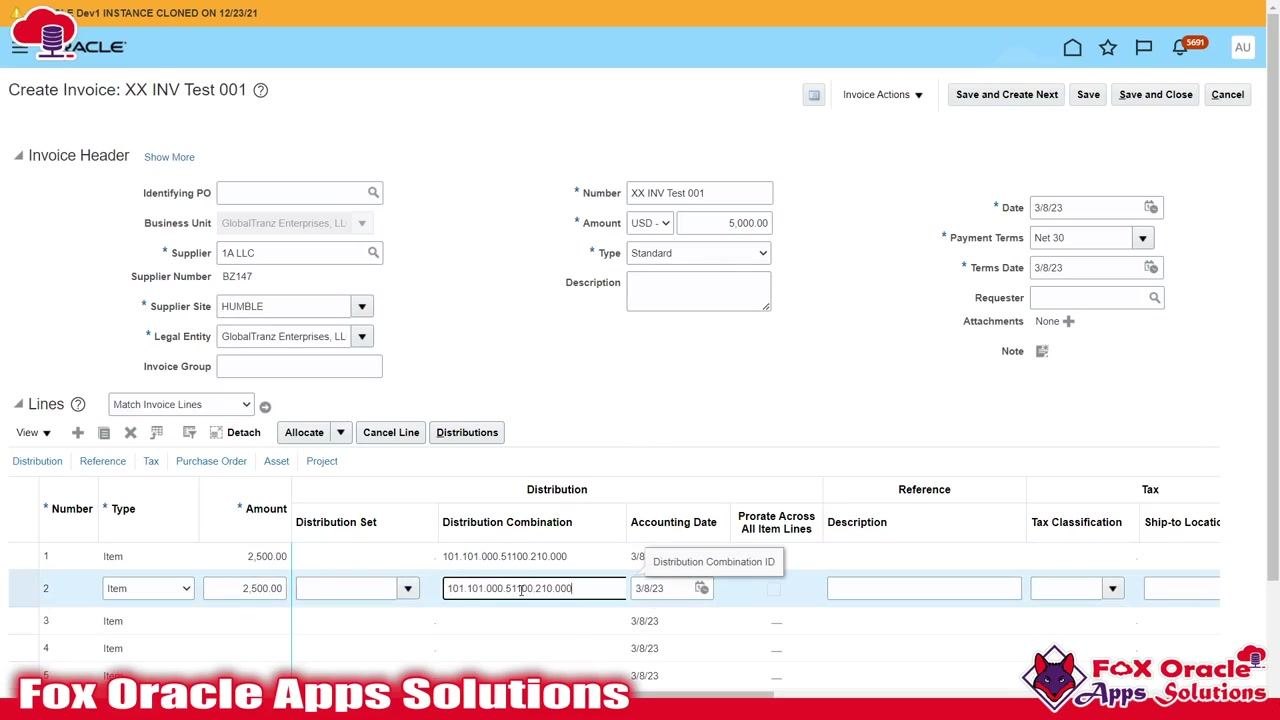Delete selected line with X icon
This screenshot has height=720, width=1280.
pyautogui.click(x=130, y=433)
